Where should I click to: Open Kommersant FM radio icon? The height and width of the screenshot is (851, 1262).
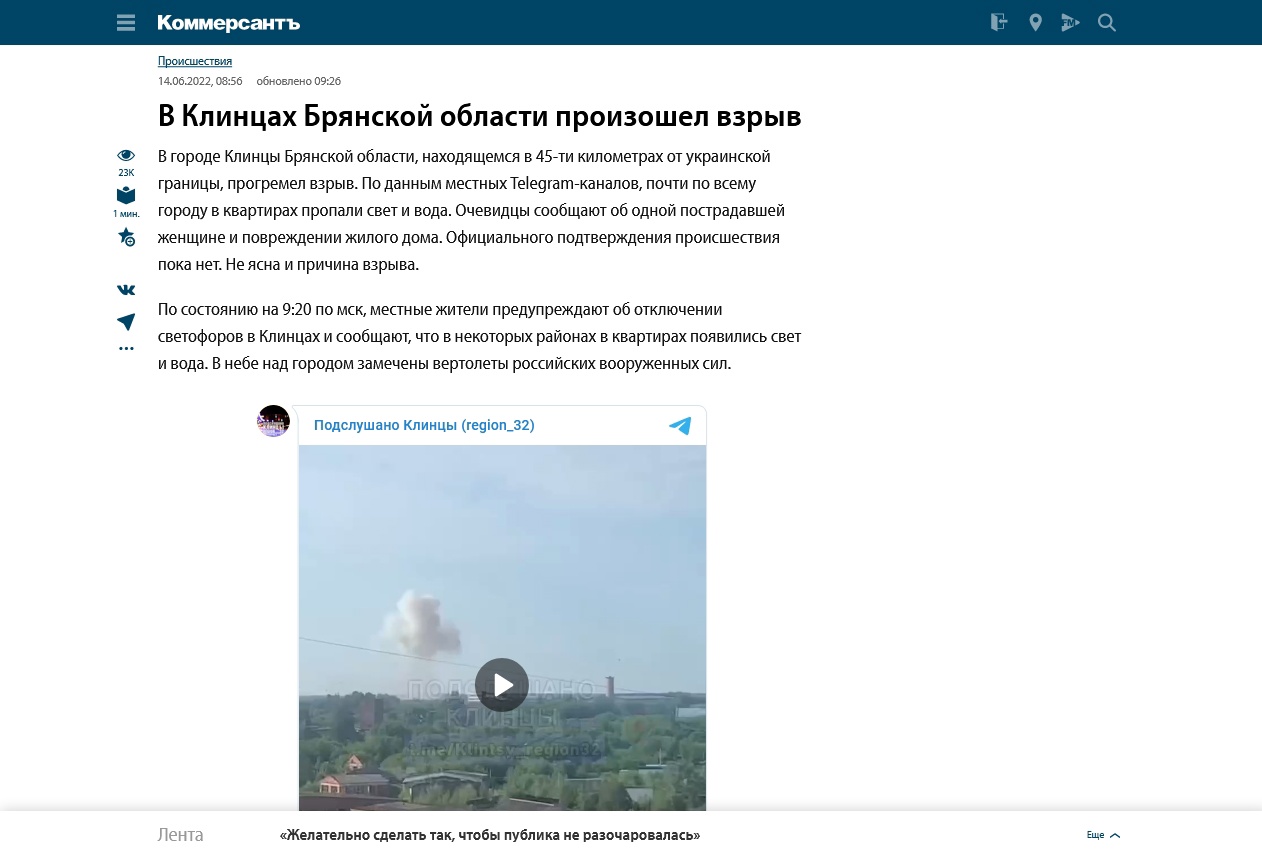pos(1070,22)
